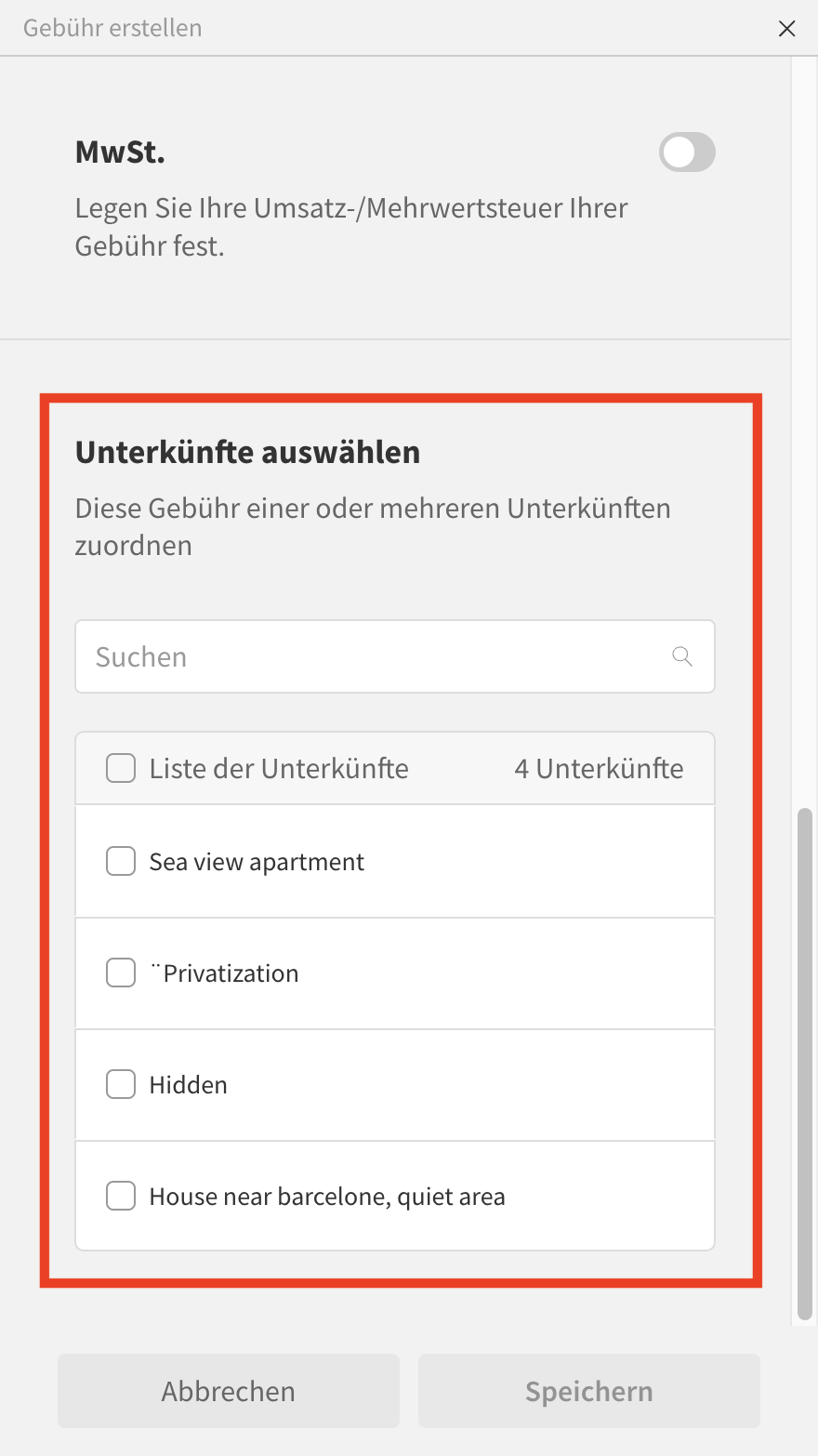Check the Hidden accommodation checkbox
This screenshot has width=818, height=1456.
[x=121, y=1085]
